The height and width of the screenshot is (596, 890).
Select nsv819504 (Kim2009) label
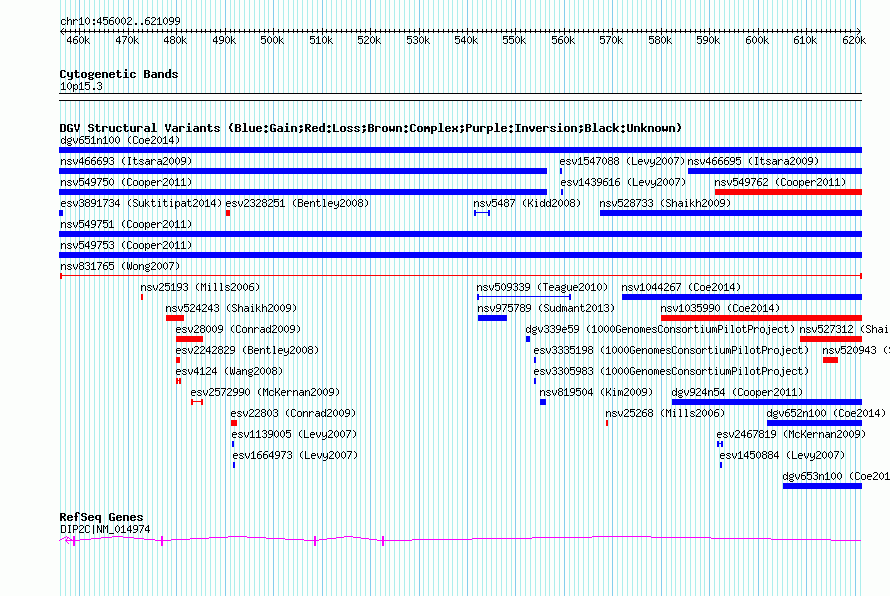click(596, 392)
